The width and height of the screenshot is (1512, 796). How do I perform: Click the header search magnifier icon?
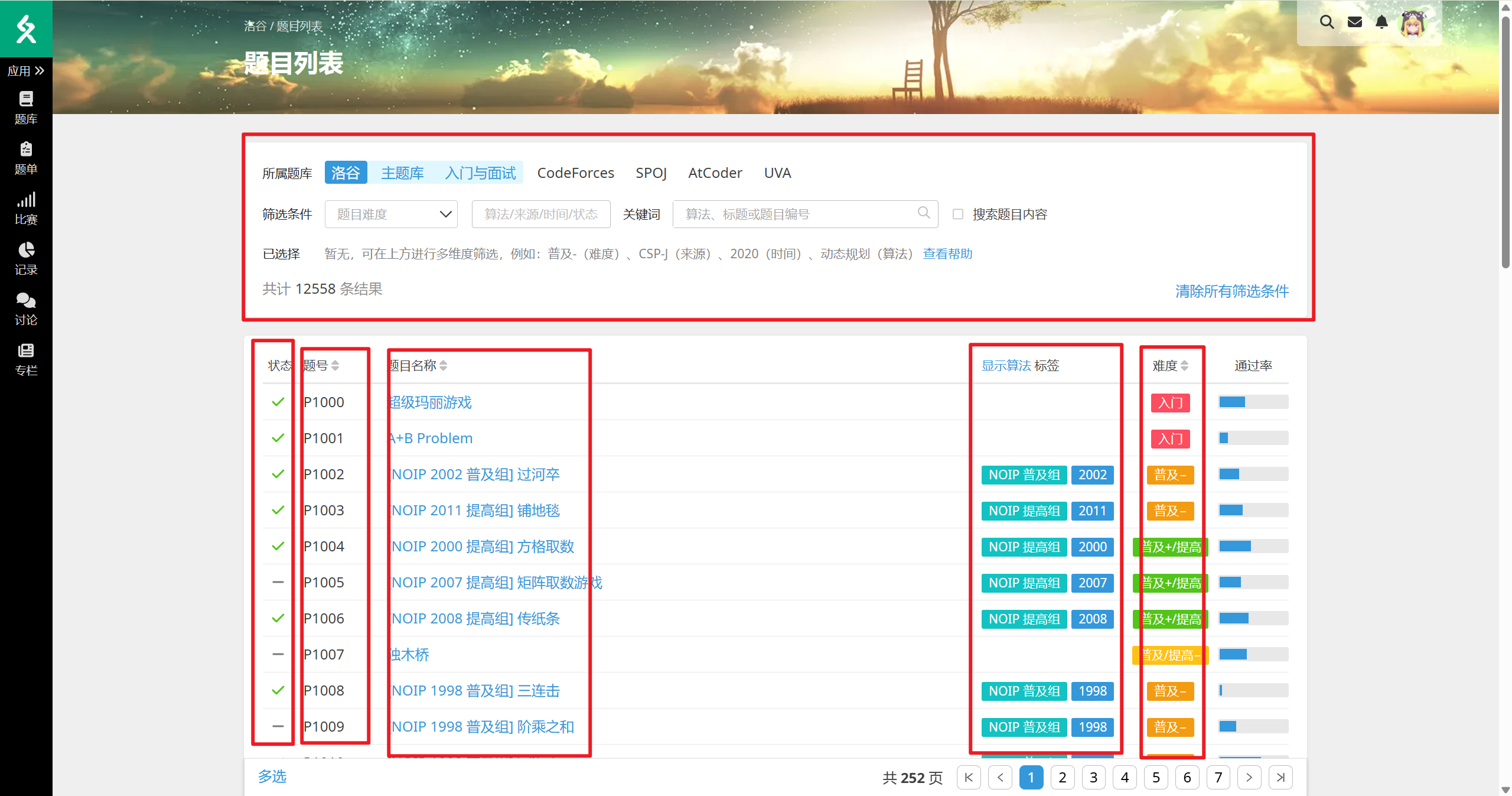(x=1327, y=22)
